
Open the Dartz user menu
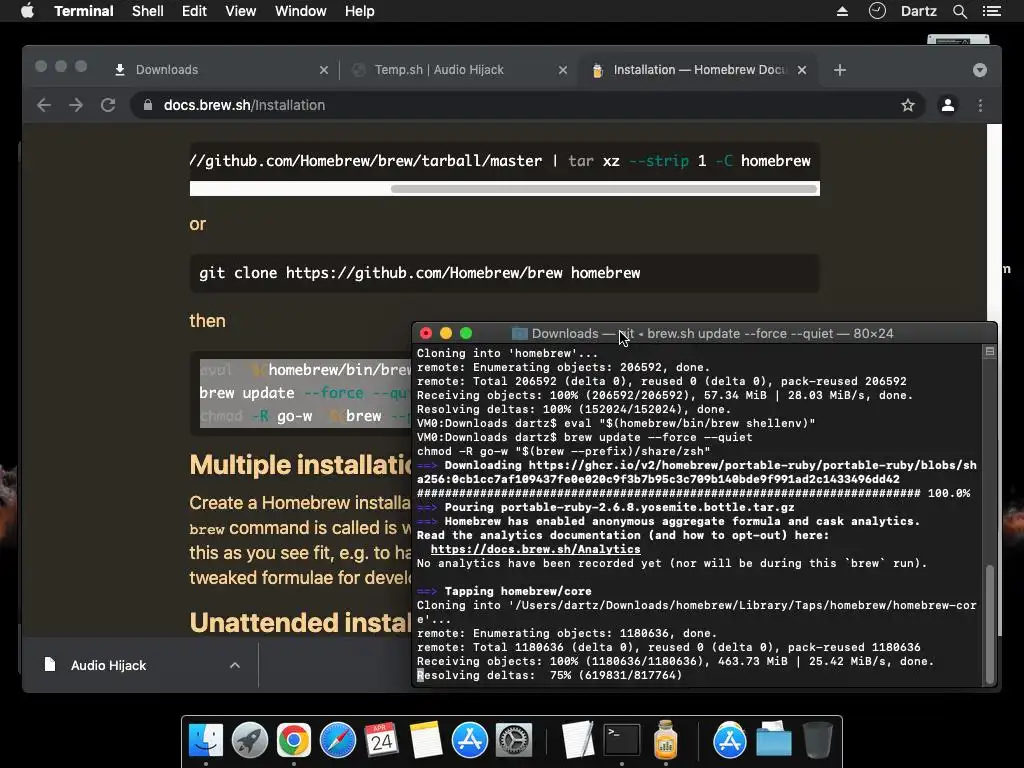click(918, 11)
